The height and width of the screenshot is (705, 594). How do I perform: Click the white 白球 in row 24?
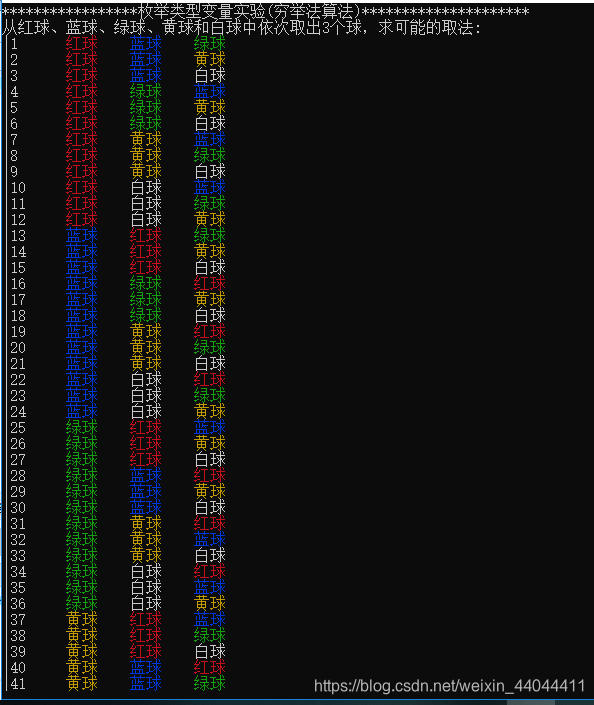pos(146,412)
